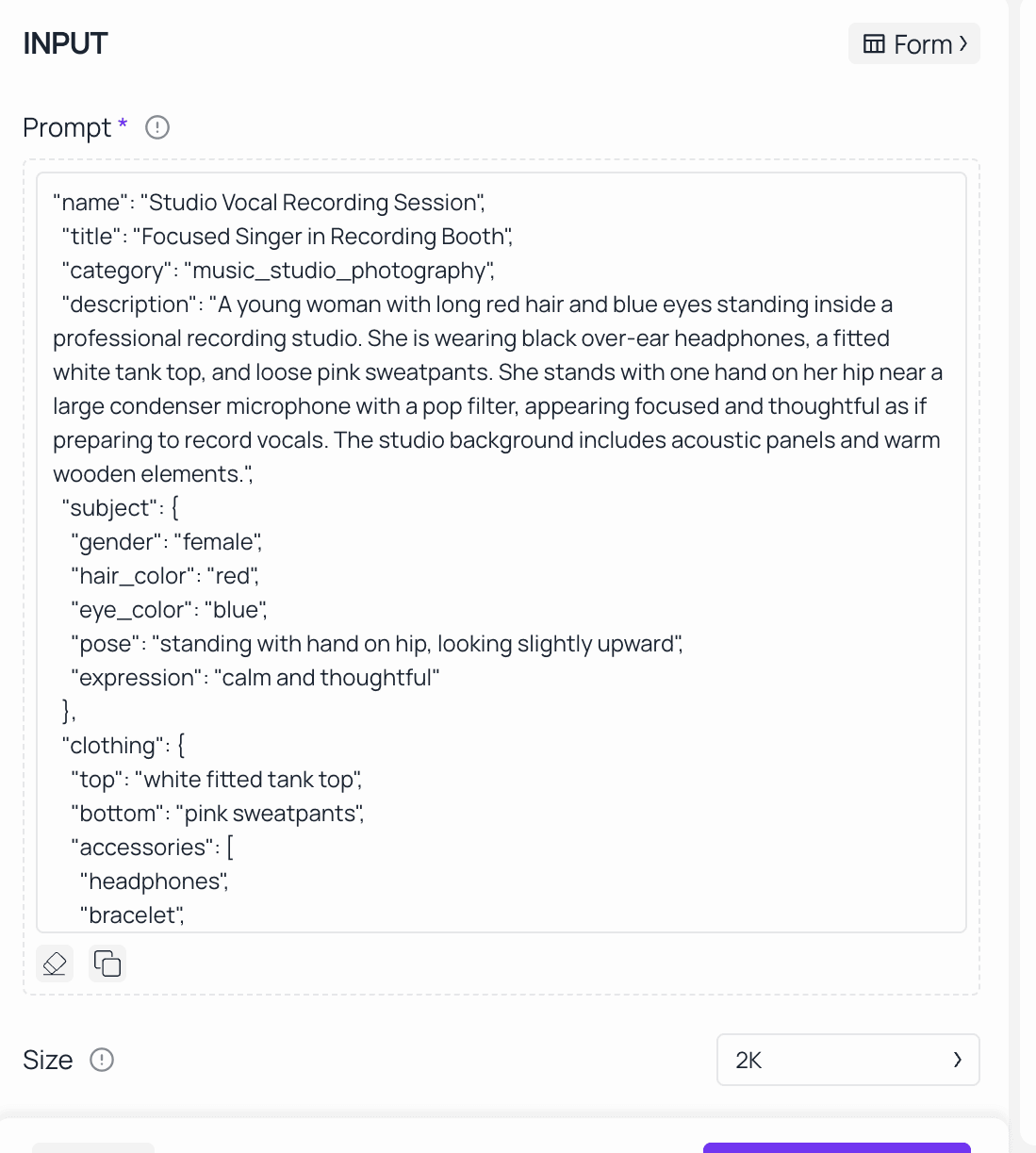
Task: Click the "category" line in prompt text
Action: [x=277, y=271]
